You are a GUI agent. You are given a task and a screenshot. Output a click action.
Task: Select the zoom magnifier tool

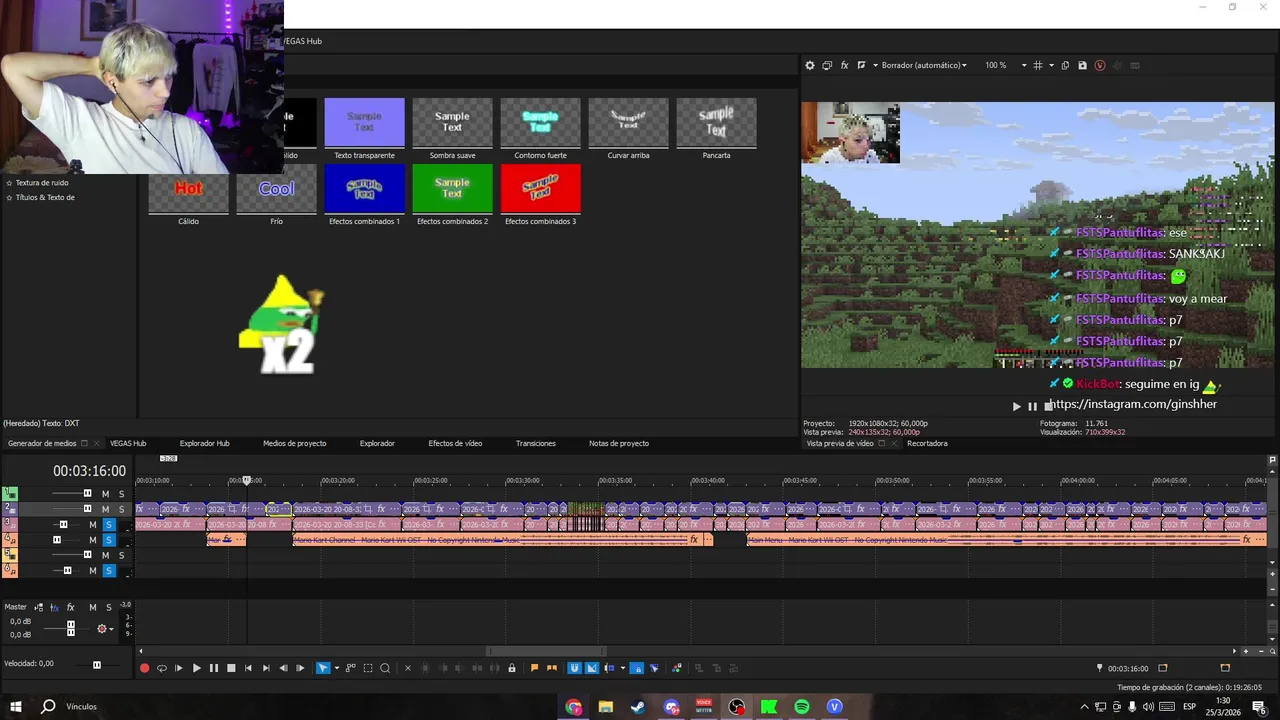click(x=385, y=668)
